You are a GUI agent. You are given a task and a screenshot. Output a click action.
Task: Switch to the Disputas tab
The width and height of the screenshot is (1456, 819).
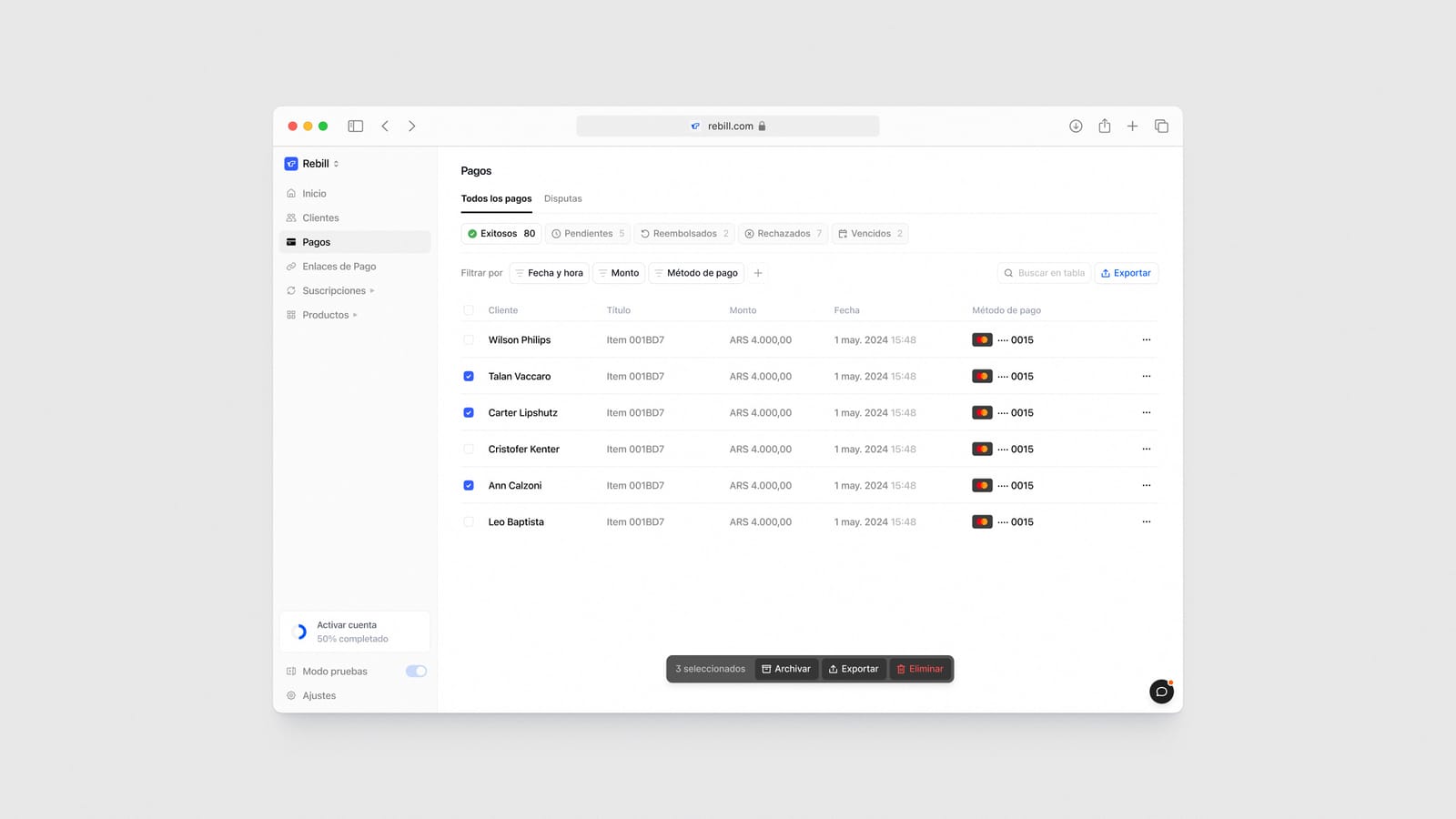click(562, 197)
